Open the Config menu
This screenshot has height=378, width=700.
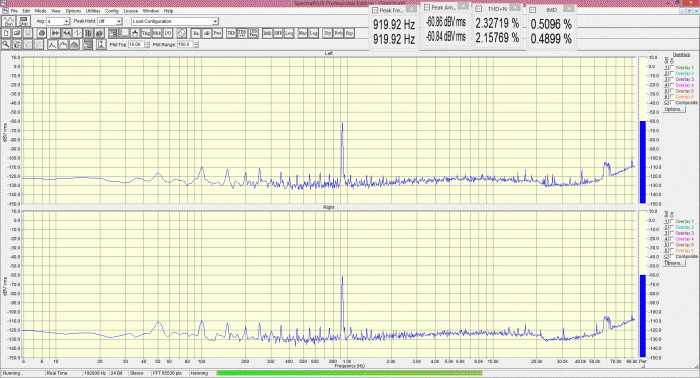click(112, 11)
